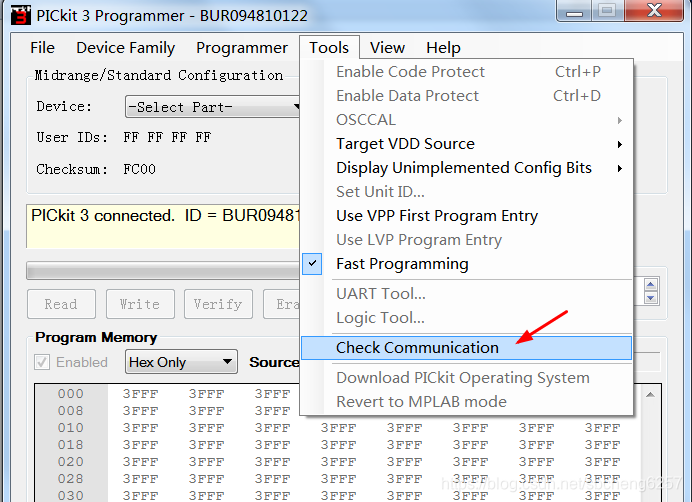This screenshot has height=502, width=692.
Task: Select Use VPP First Program Entry
Action: [x=467, y=216]
